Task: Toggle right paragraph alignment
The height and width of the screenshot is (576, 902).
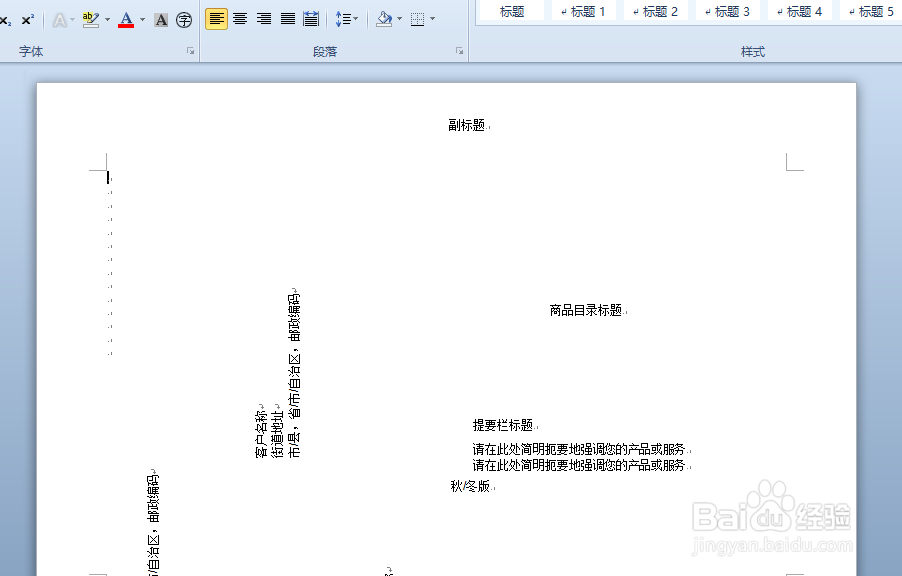Action: (263, 18)
